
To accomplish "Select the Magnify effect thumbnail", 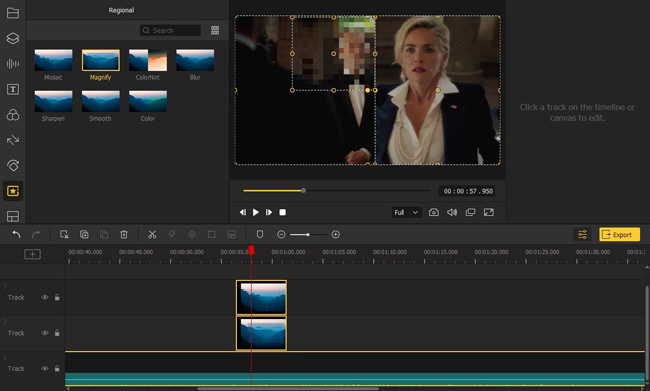I will click(101, 60).
